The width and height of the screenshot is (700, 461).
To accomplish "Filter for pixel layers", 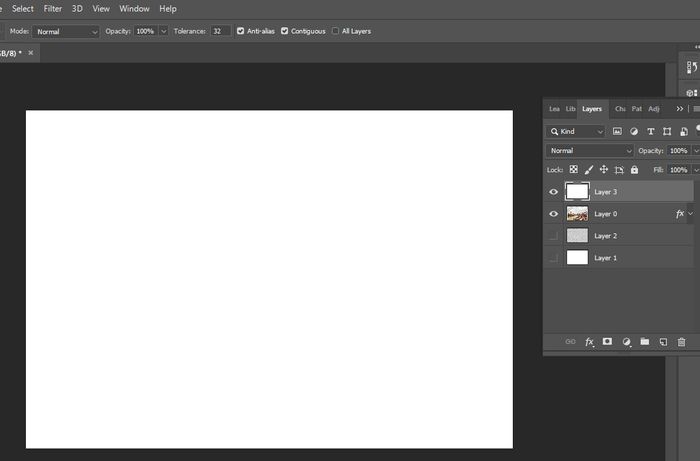I will coord(617,131).
